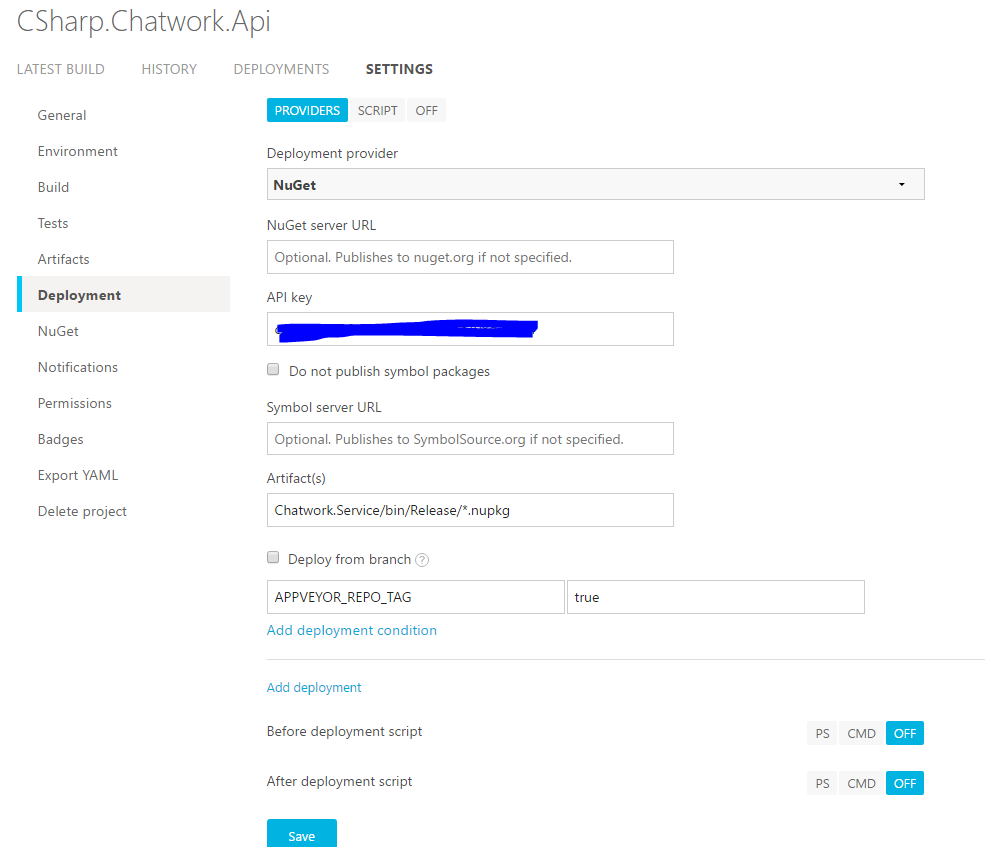Set Before deployment script to OFF
The image size is (985, 847).
click(905, 733)
